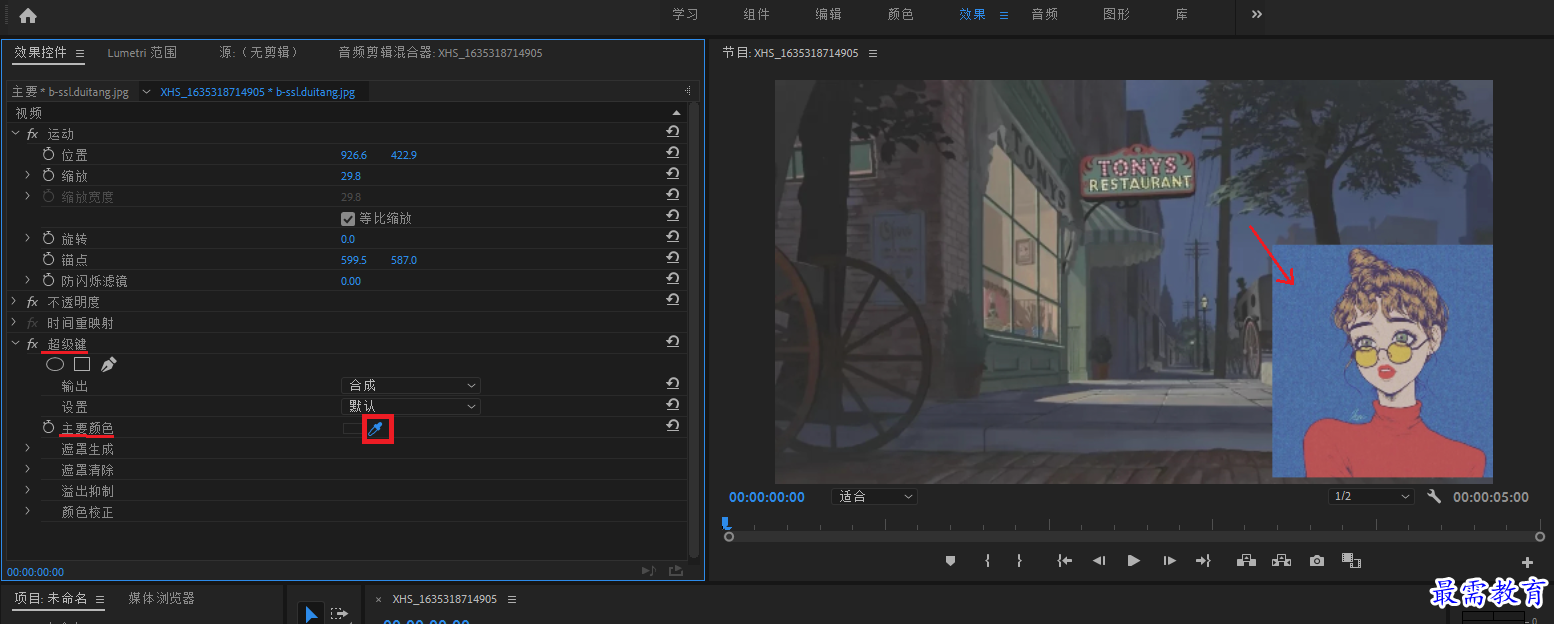This screenshot has height=624, width=1554.
Task: Edit the 旋转 value 0.0
Action: point(348,239)
